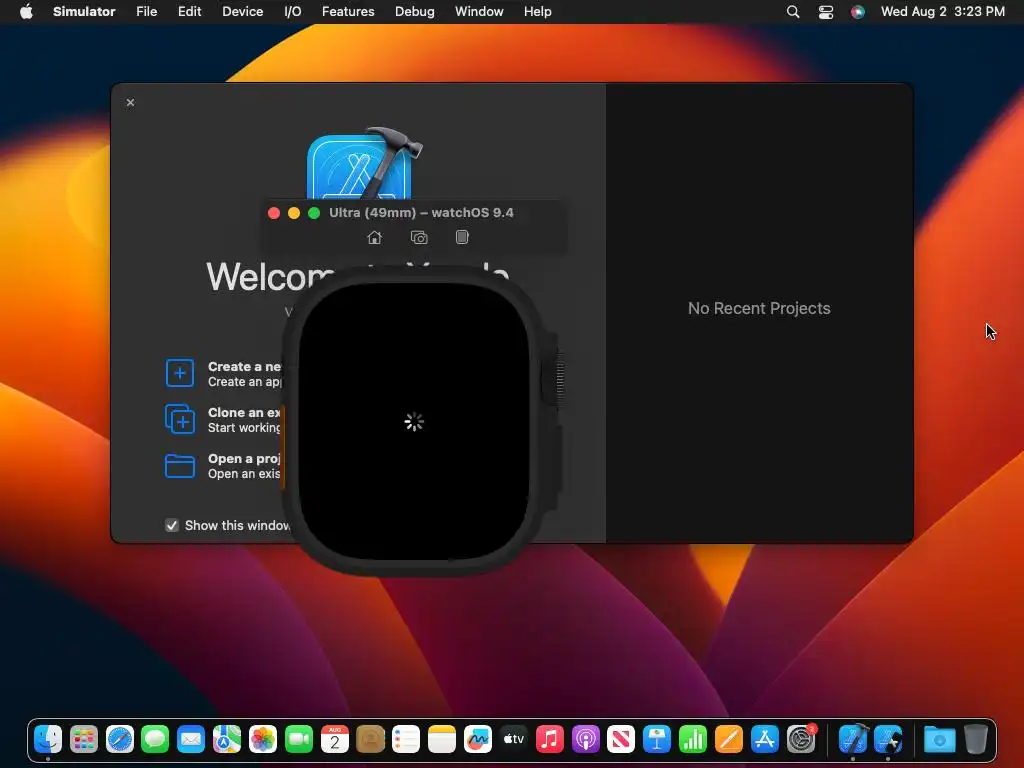Select the 'Create a ne...' option text
This screenshot has height=768, width=1024.
coord(244,366)
